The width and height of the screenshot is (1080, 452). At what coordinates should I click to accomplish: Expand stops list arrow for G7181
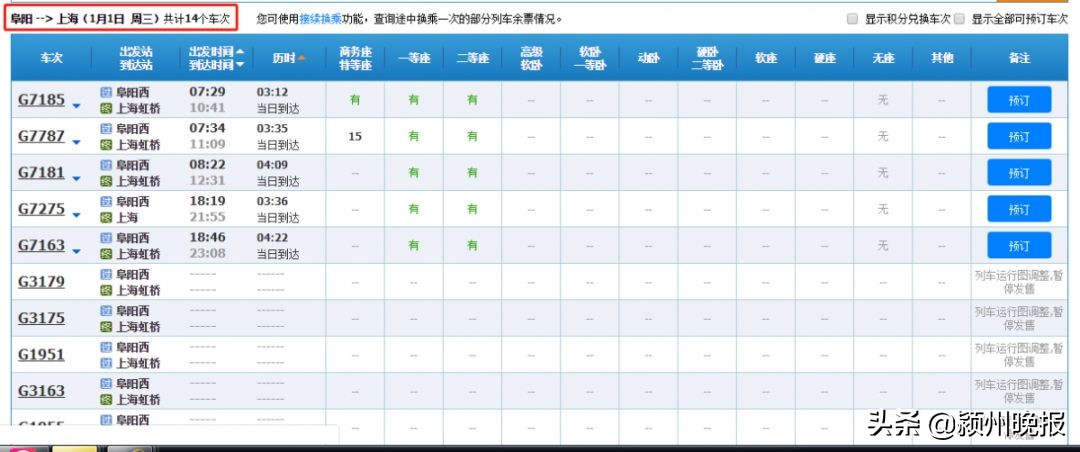coord(76,179)
